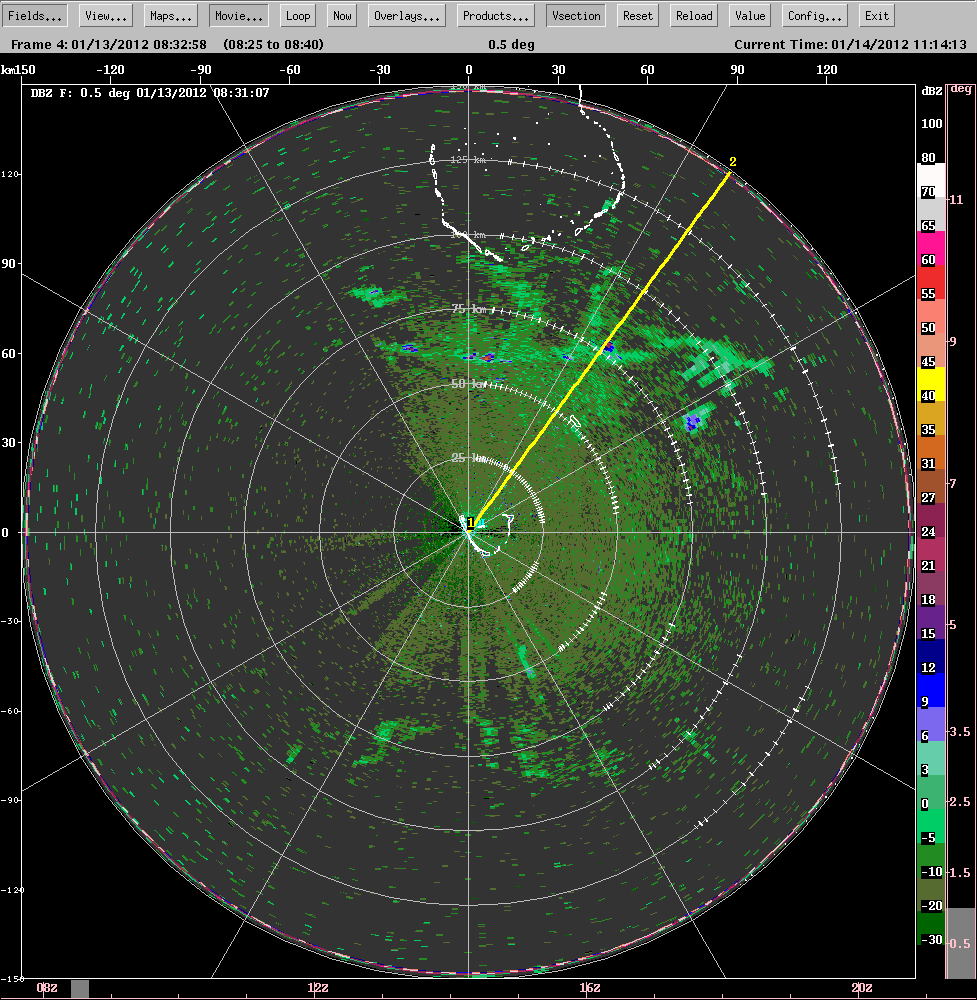977x1000 pixels.
Task: Jump to current time with Now
Action: tap(341, 15)
